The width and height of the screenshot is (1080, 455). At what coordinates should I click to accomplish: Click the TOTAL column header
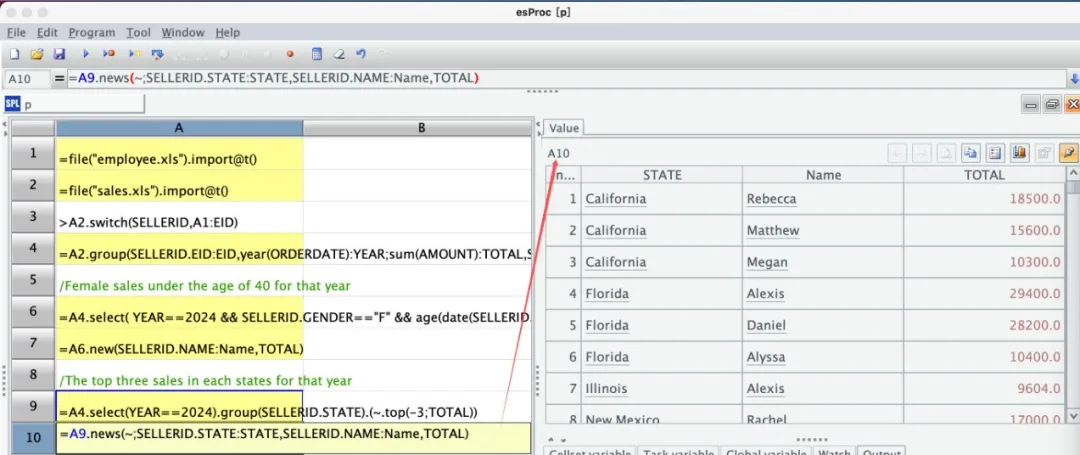[x=984, y=175]
